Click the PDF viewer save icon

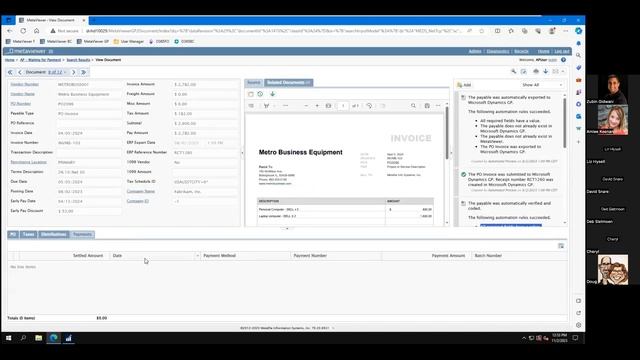click(x=427, y=106)
